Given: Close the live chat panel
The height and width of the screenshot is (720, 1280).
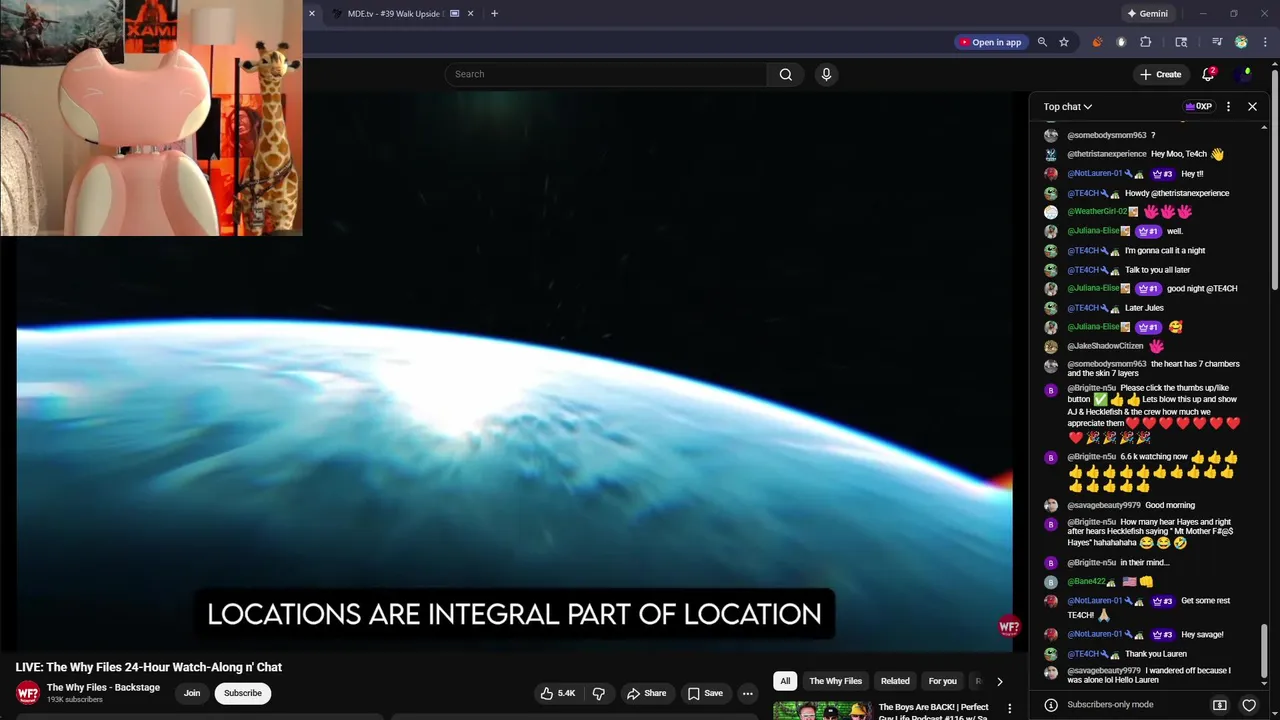Looking at the screenshot, I should (1252, 106).
